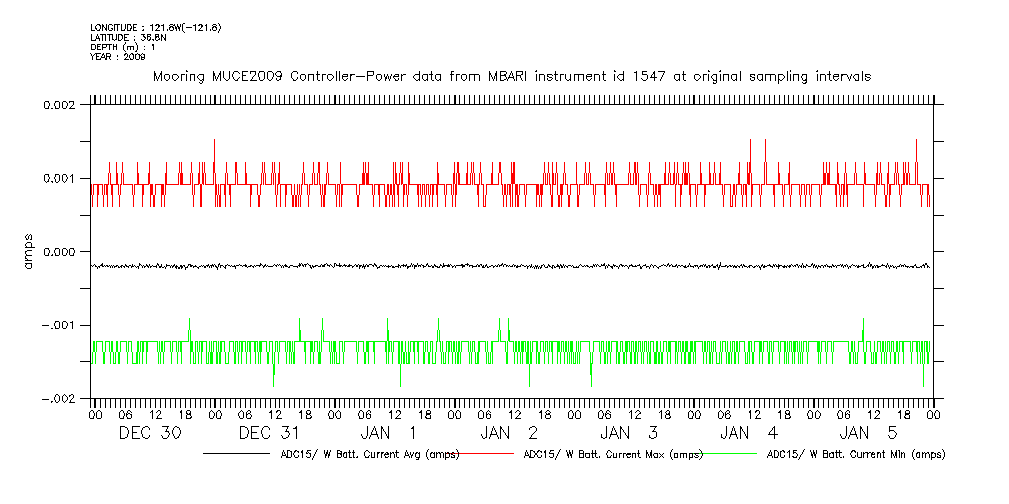1009x504 pixels.
Task: Click the 0.001 y-axis tick label
Action: coord(60,178)
